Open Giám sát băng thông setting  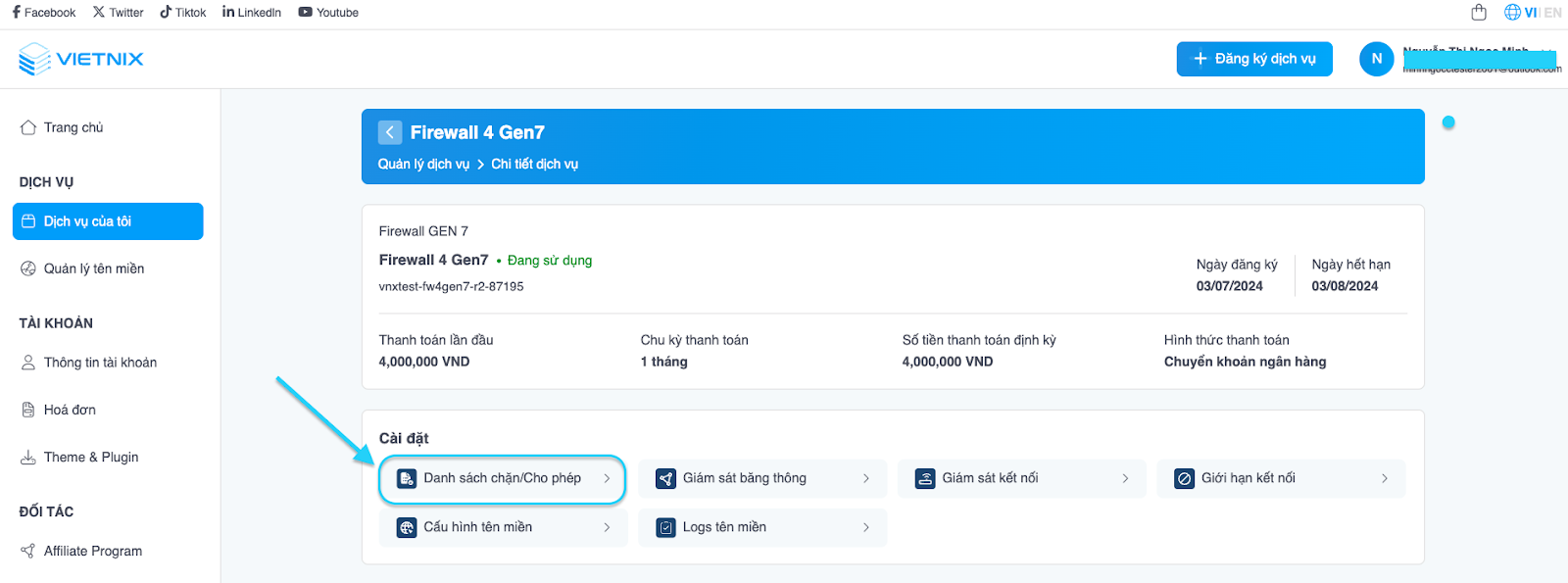[762, 478]
